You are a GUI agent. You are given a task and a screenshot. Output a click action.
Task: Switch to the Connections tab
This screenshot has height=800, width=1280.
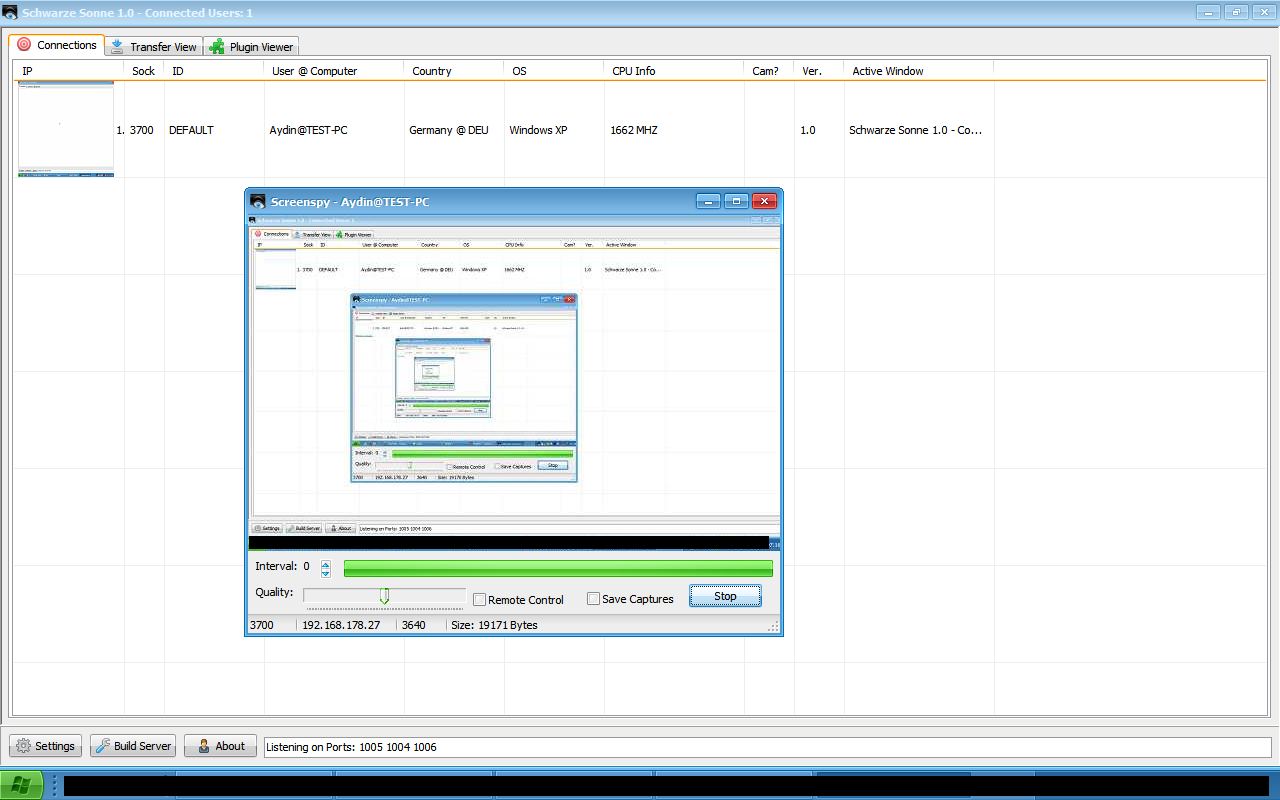pos(57,45)
